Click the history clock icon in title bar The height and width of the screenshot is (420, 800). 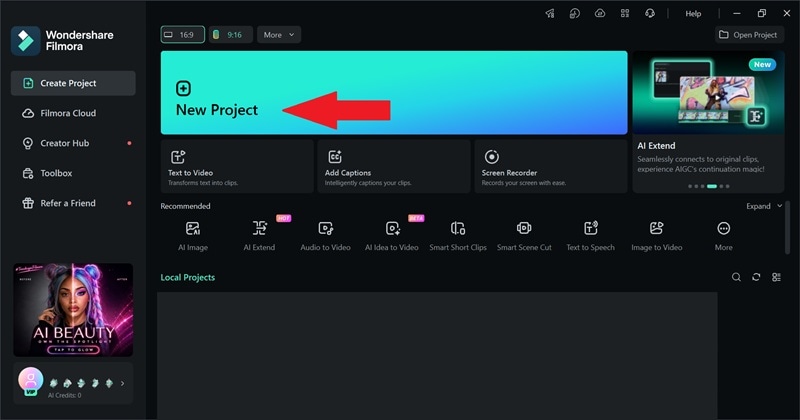pos(575,14)
